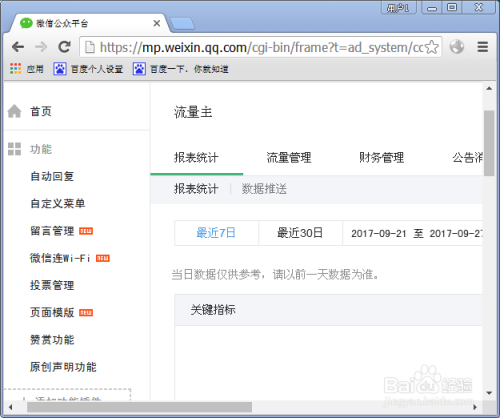Open 留言管理 in the sidebar
500x418 pixels.
pyautogui.click(x=52, y=231)
